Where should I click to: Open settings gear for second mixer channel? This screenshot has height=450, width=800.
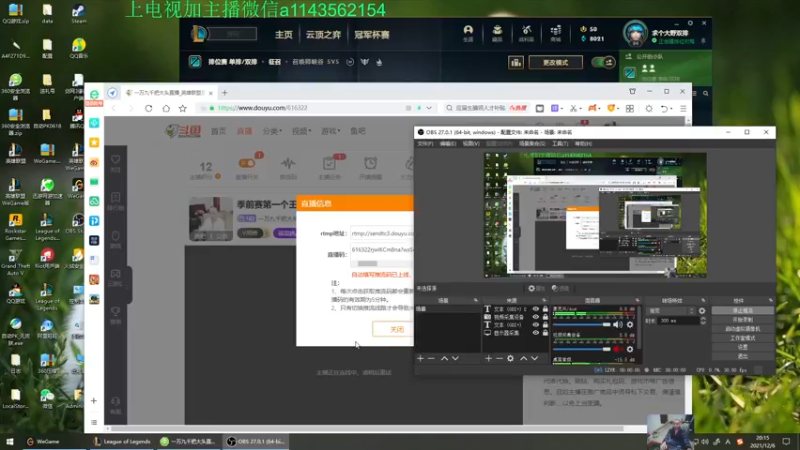pyautogui.click(x=630, y=349)
